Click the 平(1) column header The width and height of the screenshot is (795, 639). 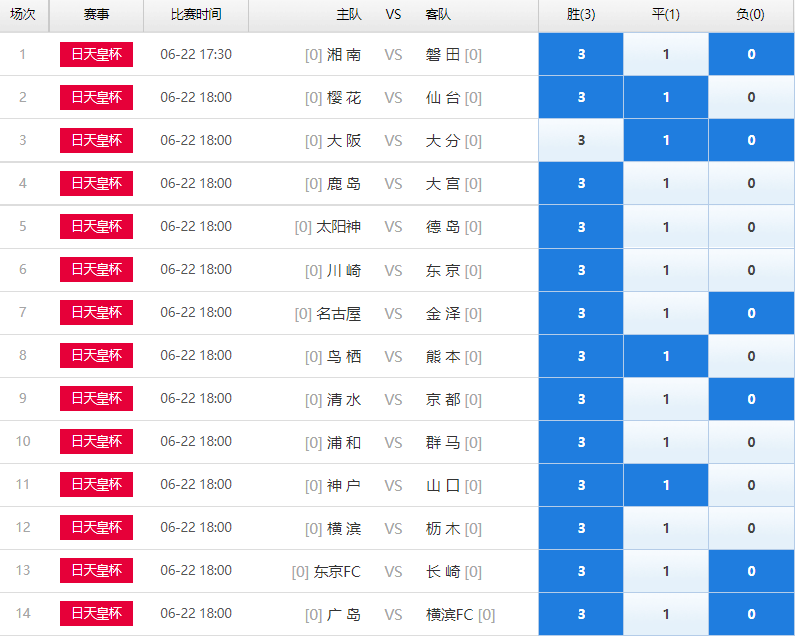pos(666,14)
